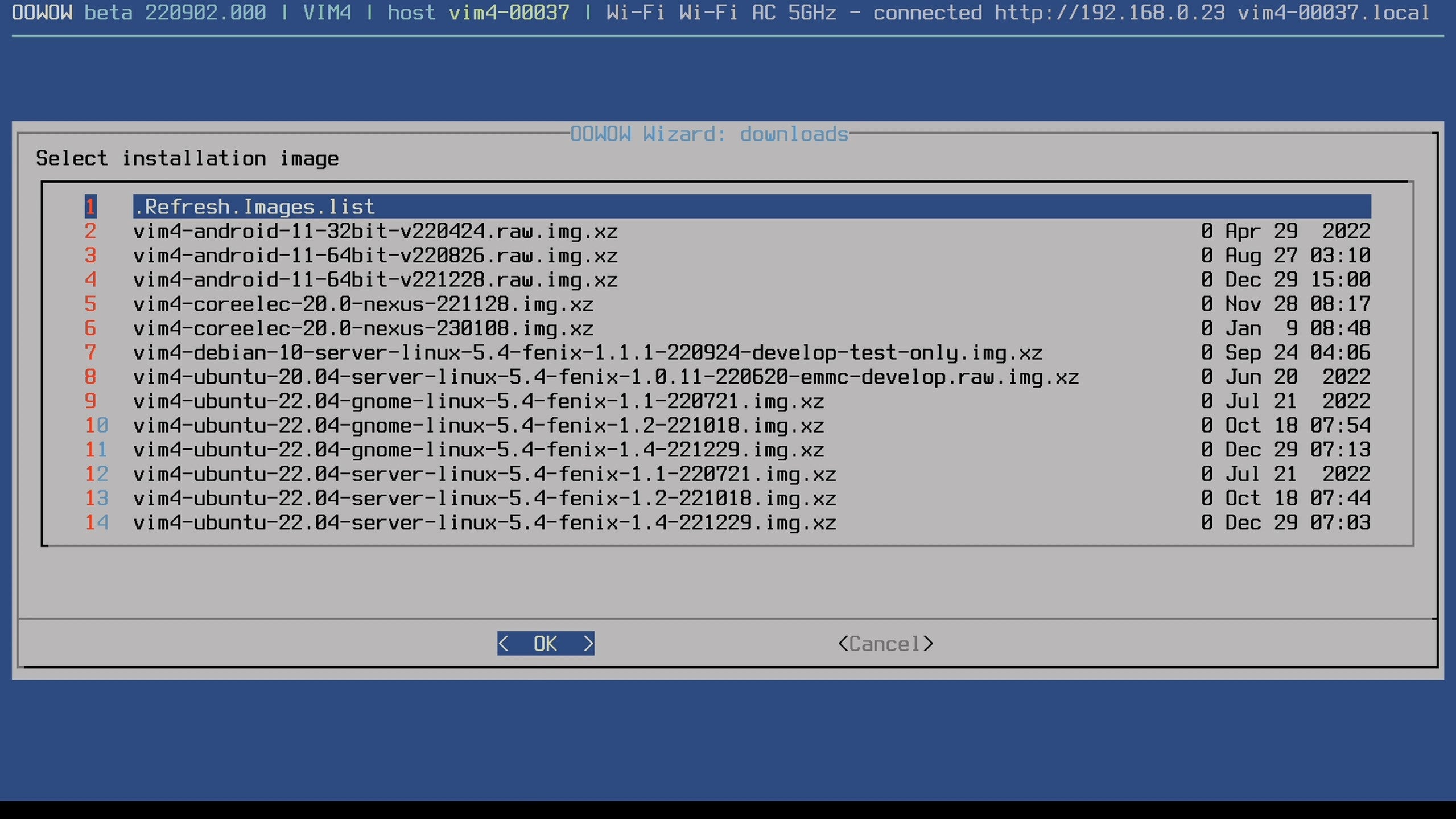Select ubuntu-22.04-server fenix-1.2-221018 image

485,499
